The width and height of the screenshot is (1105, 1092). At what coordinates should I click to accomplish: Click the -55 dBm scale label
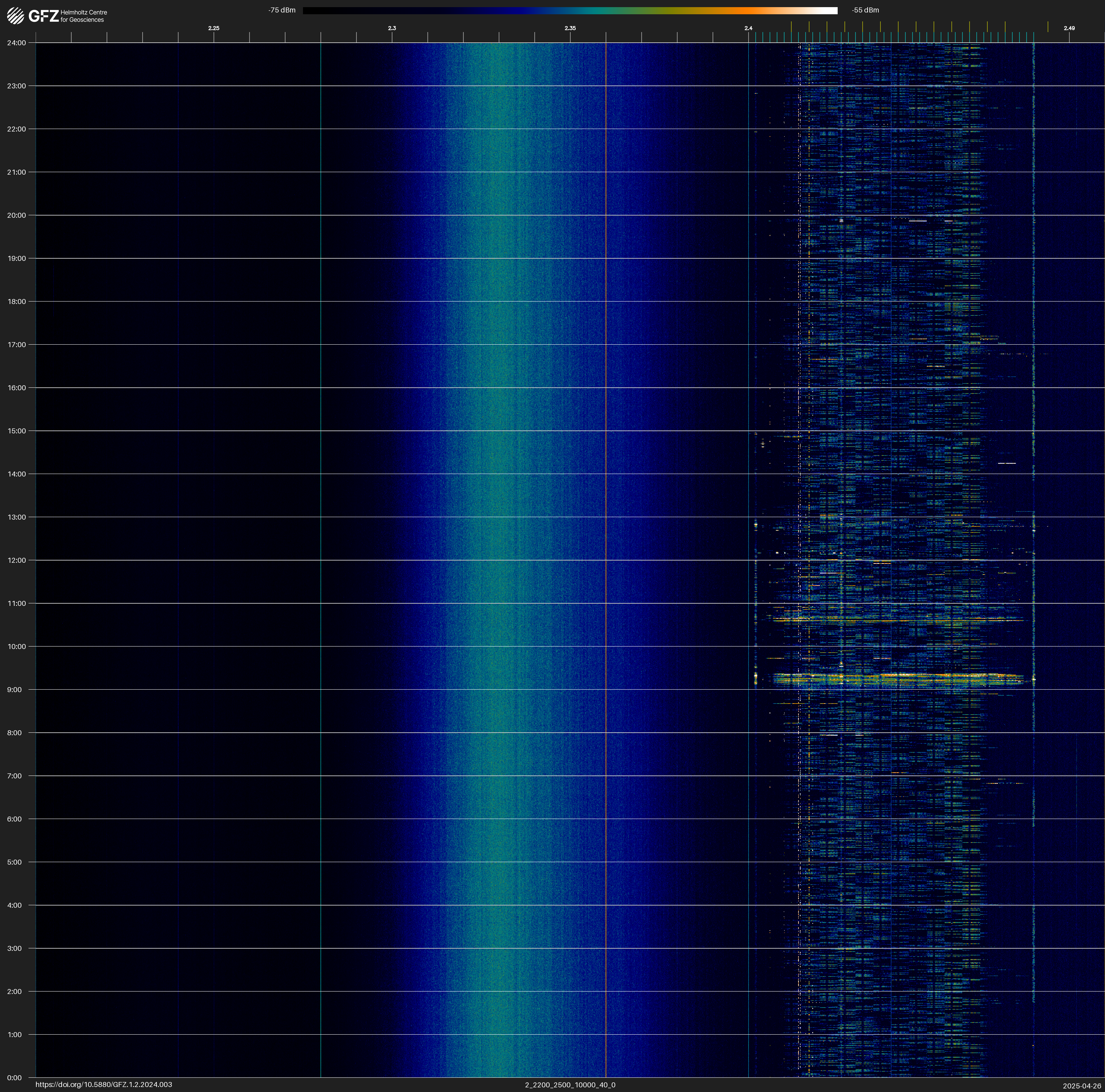point(865,10)
